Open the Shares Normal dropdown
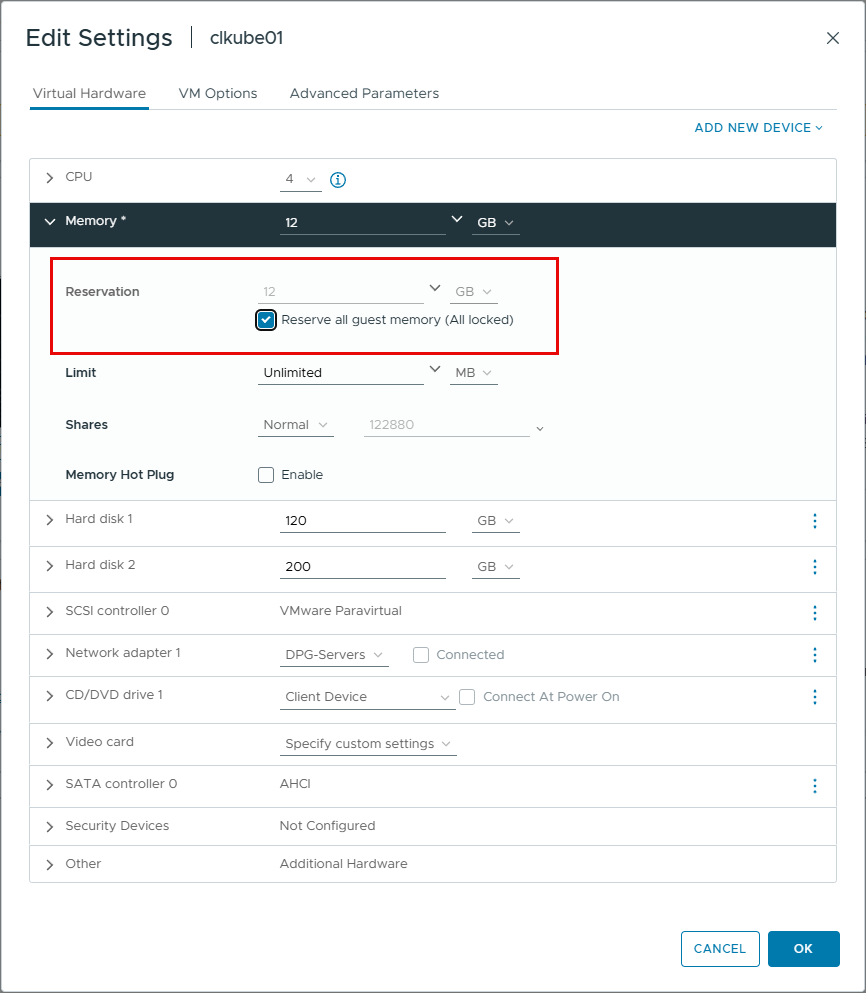The width and height of the screenshot is (866, 993). [x=295, y=424]
